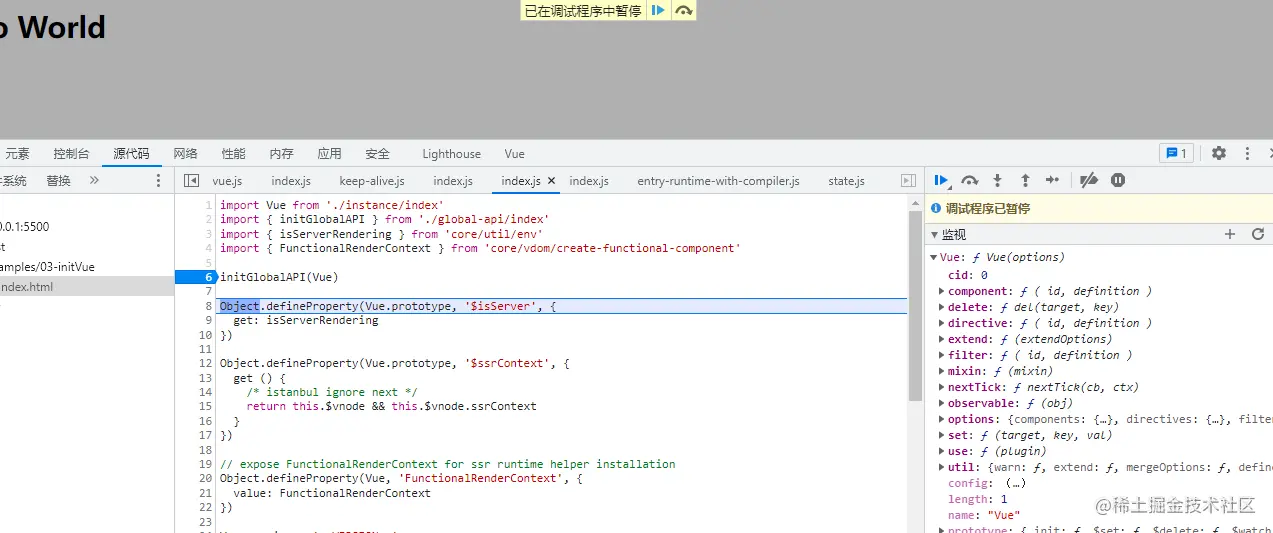Viewport: 1273px width, 533px height.
Task: Open the Vue devtools panel
Action: (514, 154)
